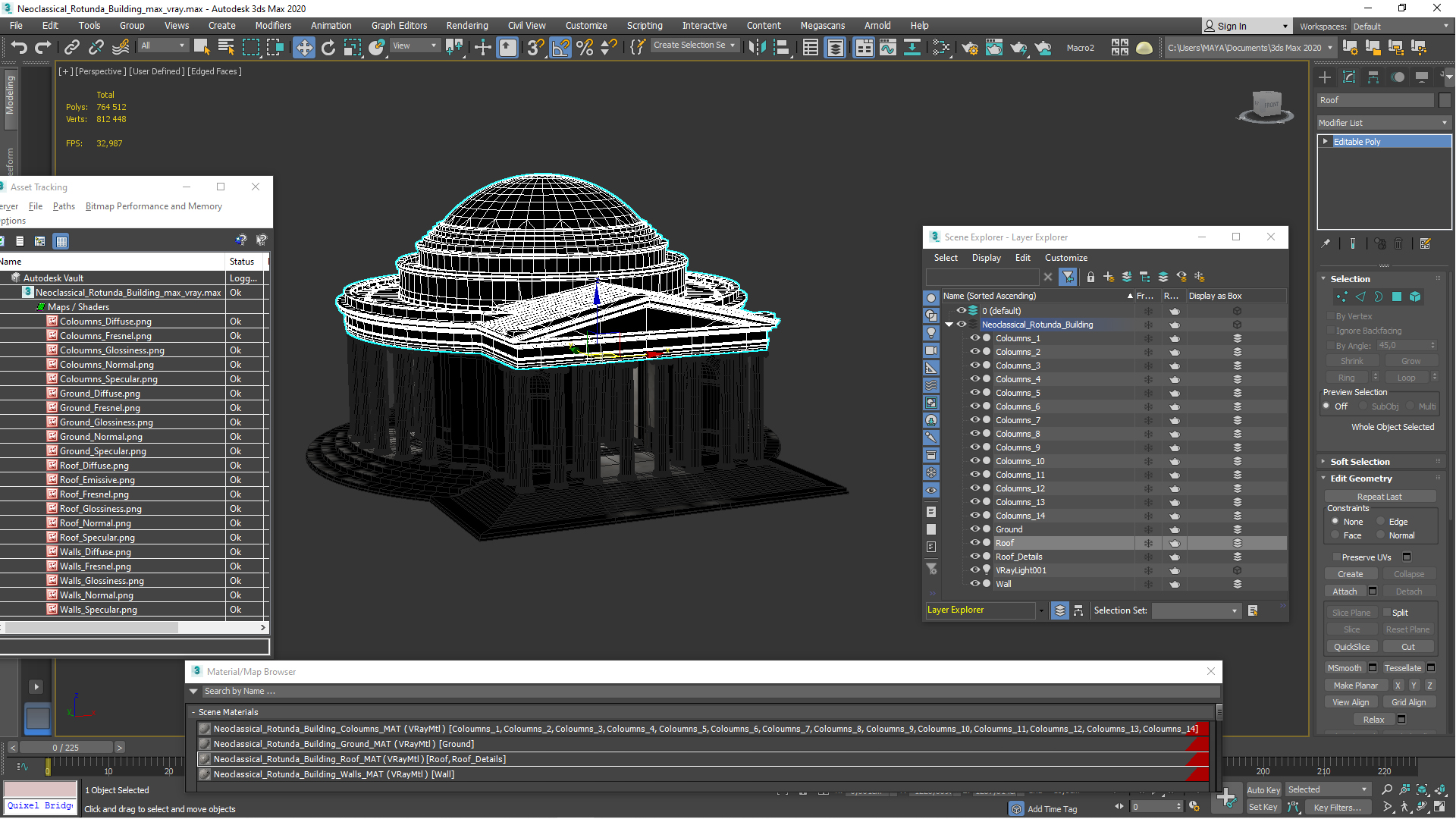
Task: Click the Redo arrow in main toolbar
Action: [x=42, y=48]
